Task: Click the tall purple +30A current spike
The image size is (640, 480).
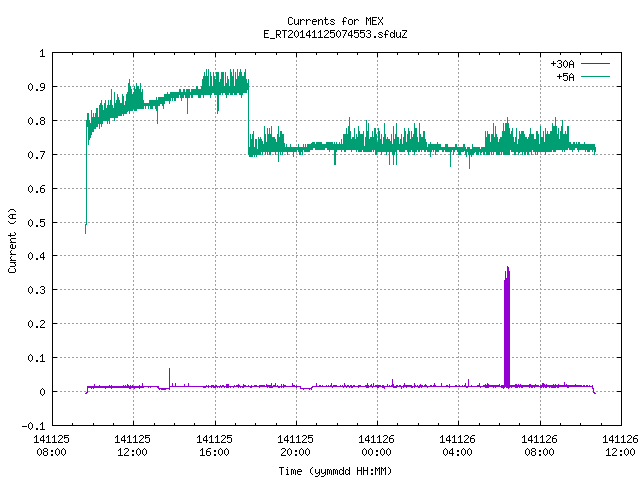Action: tap(507, 327)
